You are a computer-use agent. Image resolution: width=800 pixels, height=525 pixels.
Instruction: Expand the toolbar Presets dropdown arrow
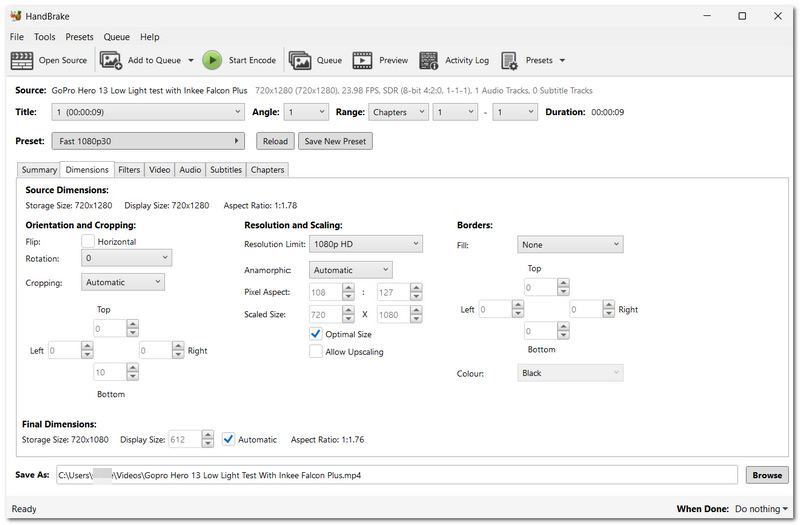coord(562,60)
